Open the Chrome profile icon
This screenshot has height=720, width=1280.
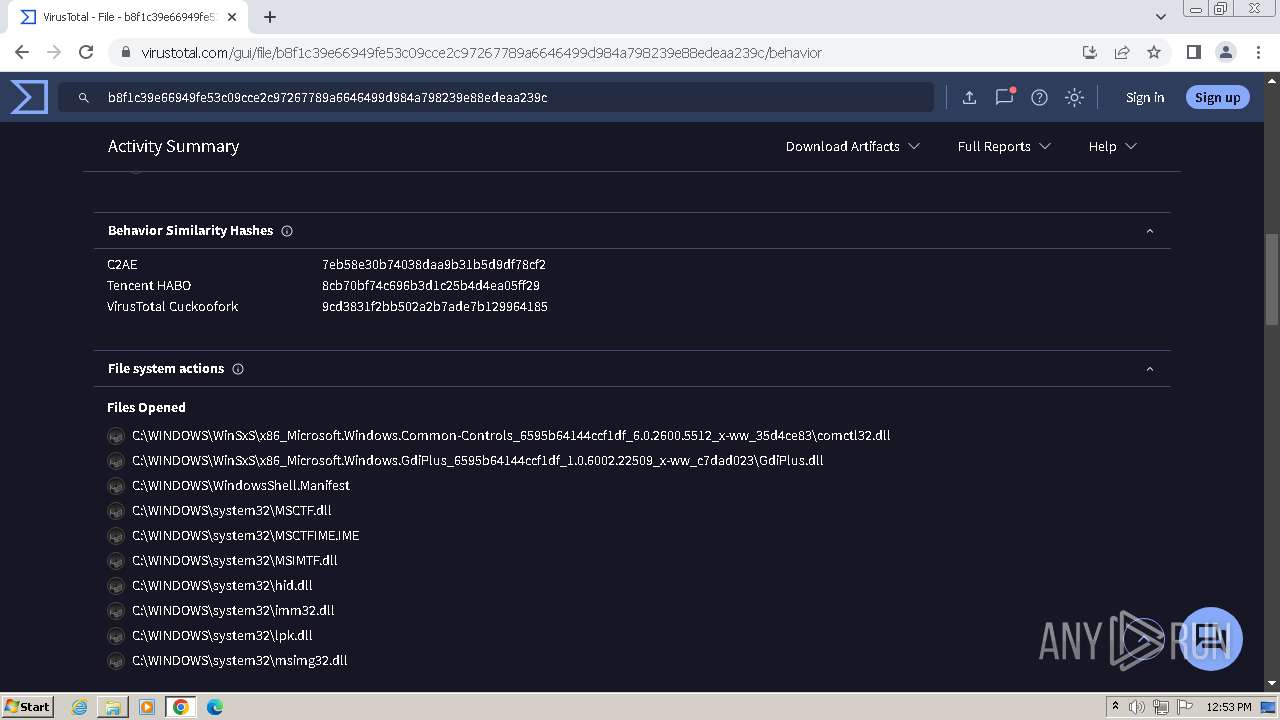click(1225, 52)
